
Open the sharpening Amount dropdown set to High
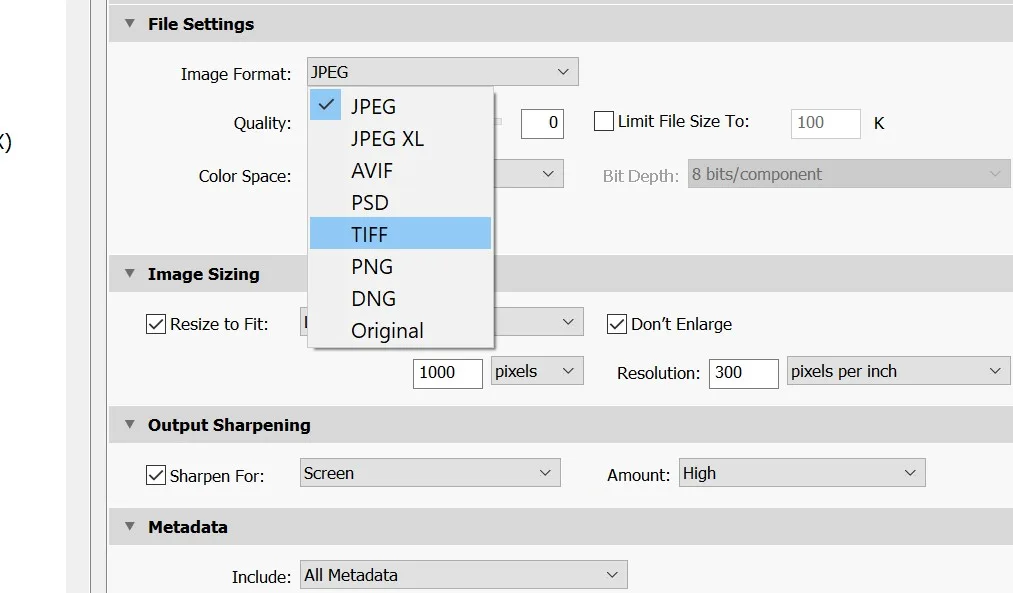click(801, 472)
